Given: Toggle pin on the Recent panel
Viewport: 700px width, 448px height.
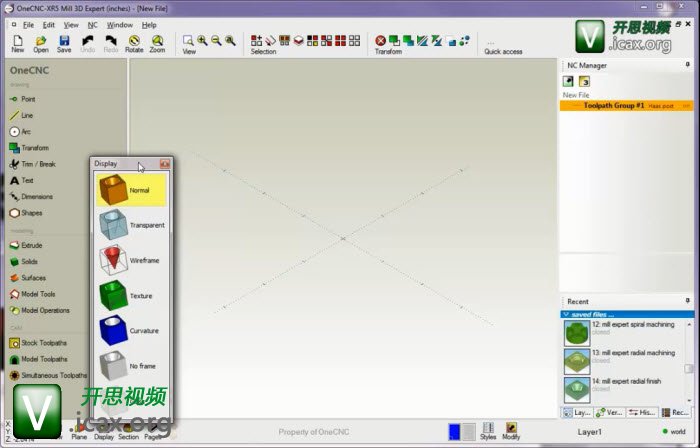Looking at the screenshot, I should click(x=687, y=300).
